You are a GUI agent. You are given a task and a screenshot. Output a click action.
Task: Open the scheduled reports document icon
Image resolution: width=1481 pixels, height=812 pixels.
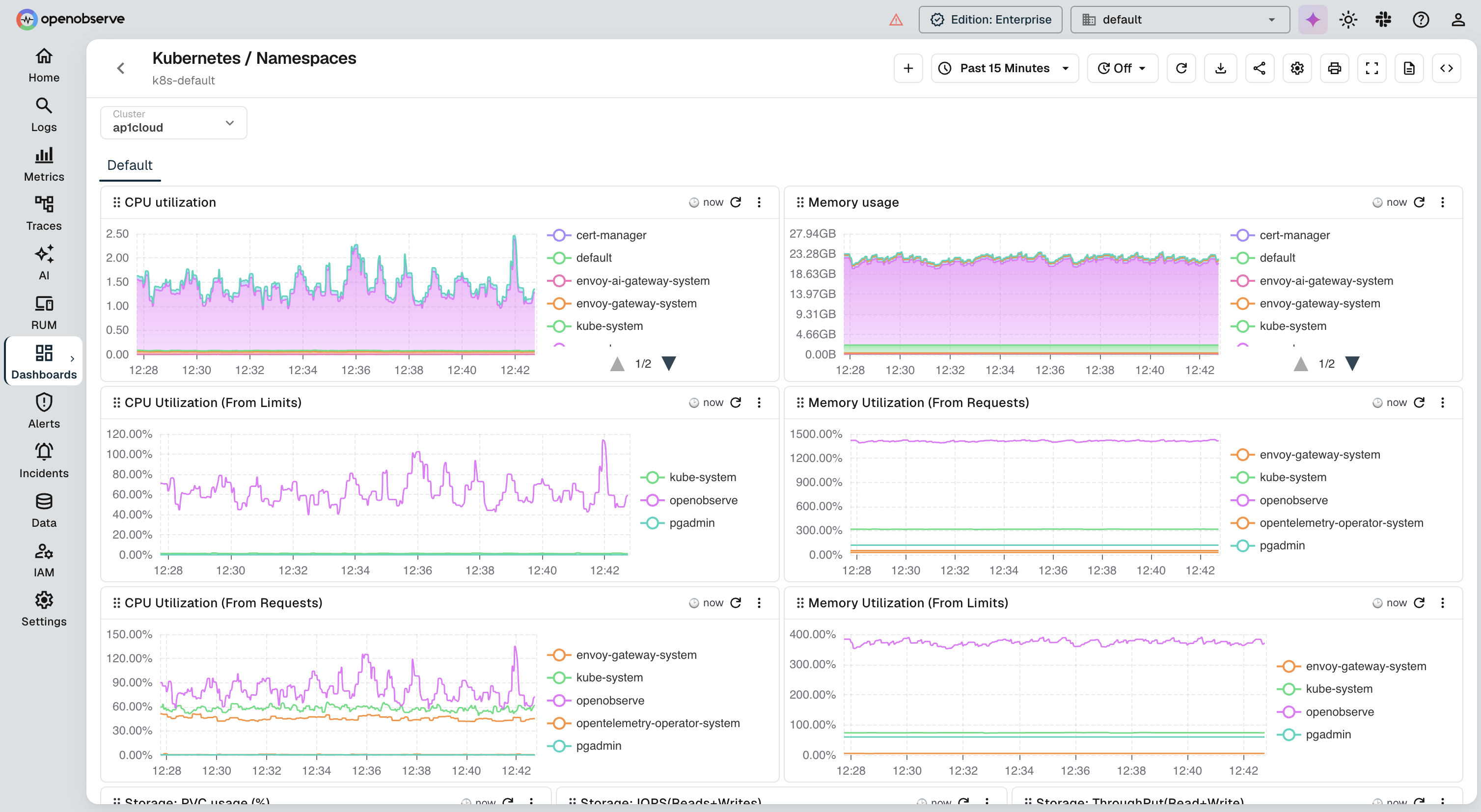[x=1409, y=68]
